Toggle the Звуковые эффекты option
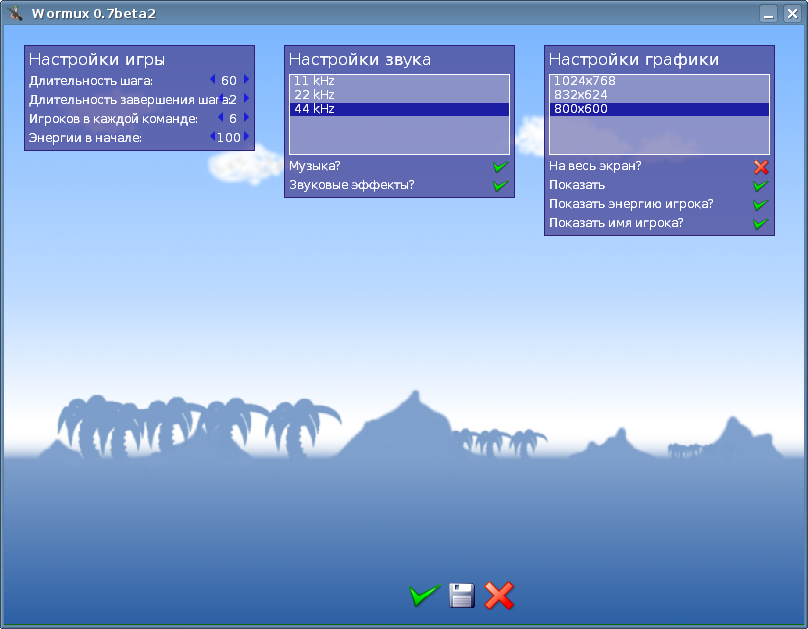Screen dimensions: 808x629 pos(500,185)
